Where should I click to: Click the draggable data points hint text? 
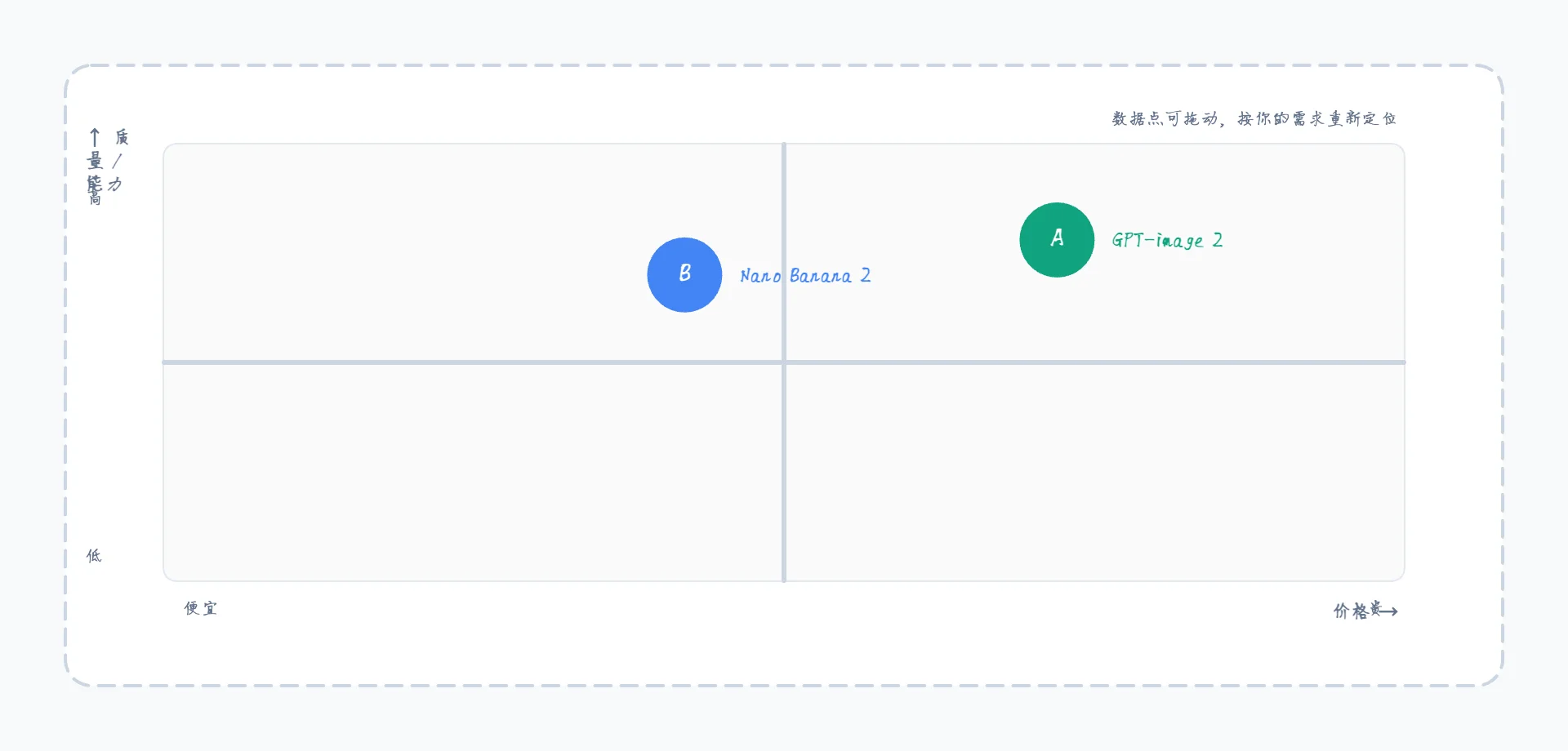[x=1254, y=118]
